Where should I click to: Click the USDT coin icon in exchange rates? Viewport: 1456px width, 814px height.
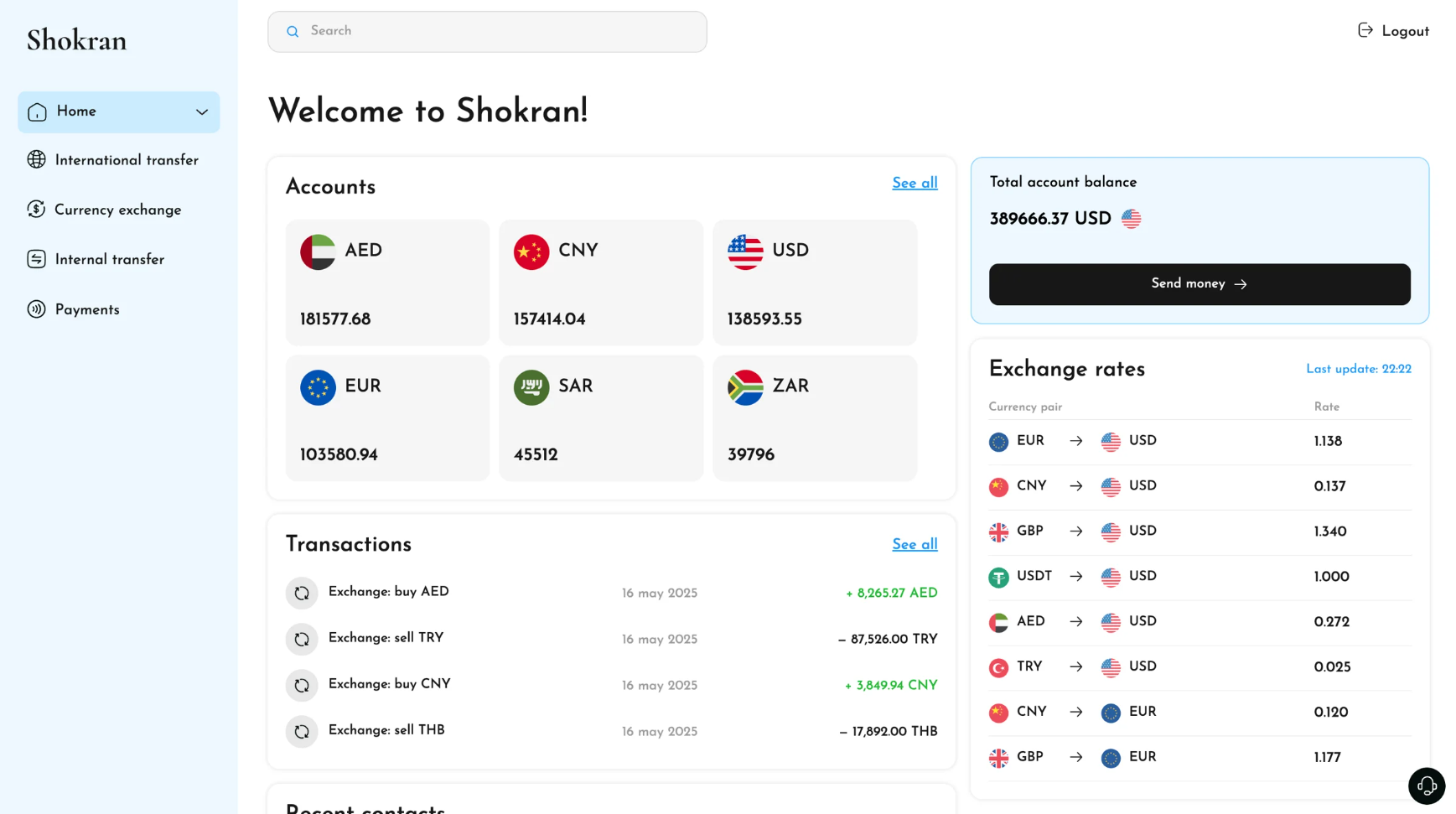998,577
